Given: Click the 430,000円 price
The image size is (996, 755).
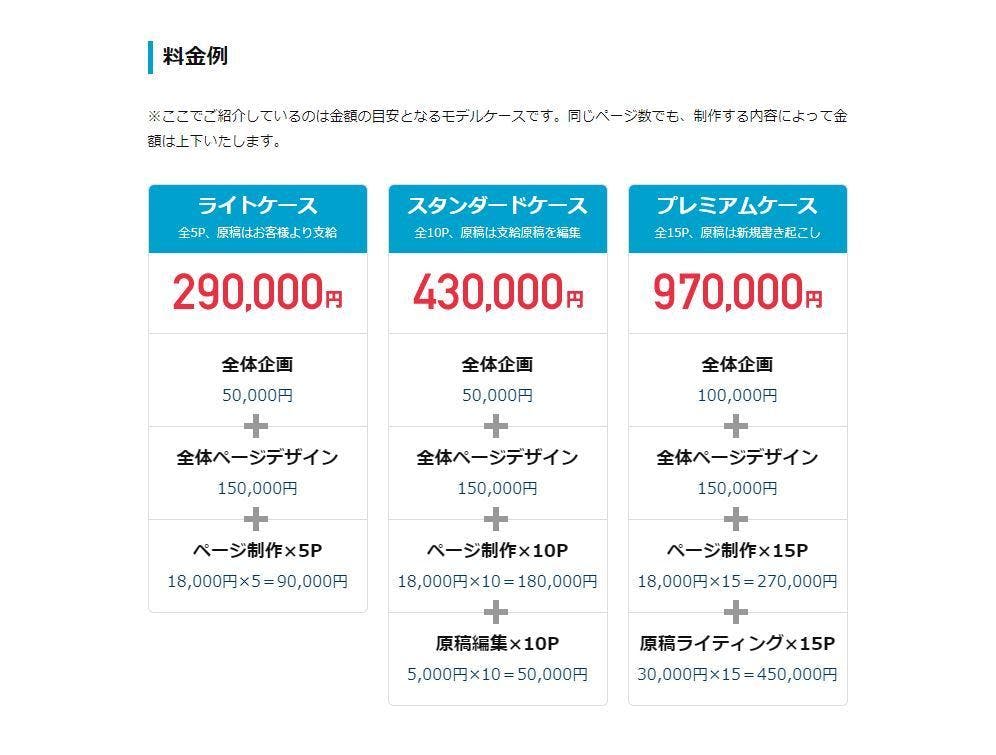Looking at the screenshot, I should 497,293.
